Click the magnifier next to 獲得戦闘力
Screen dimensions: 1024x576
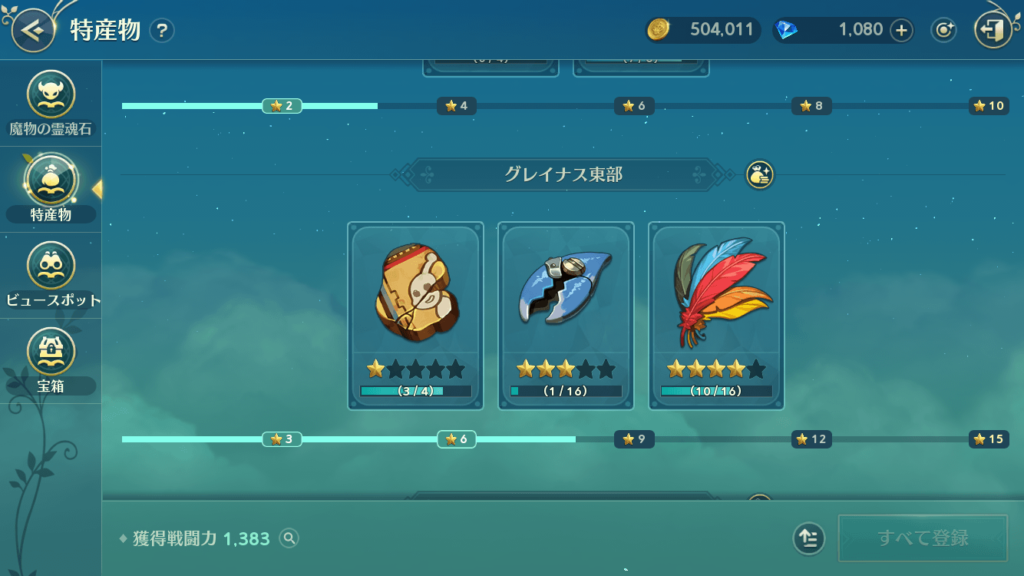(x=289, y=538)
